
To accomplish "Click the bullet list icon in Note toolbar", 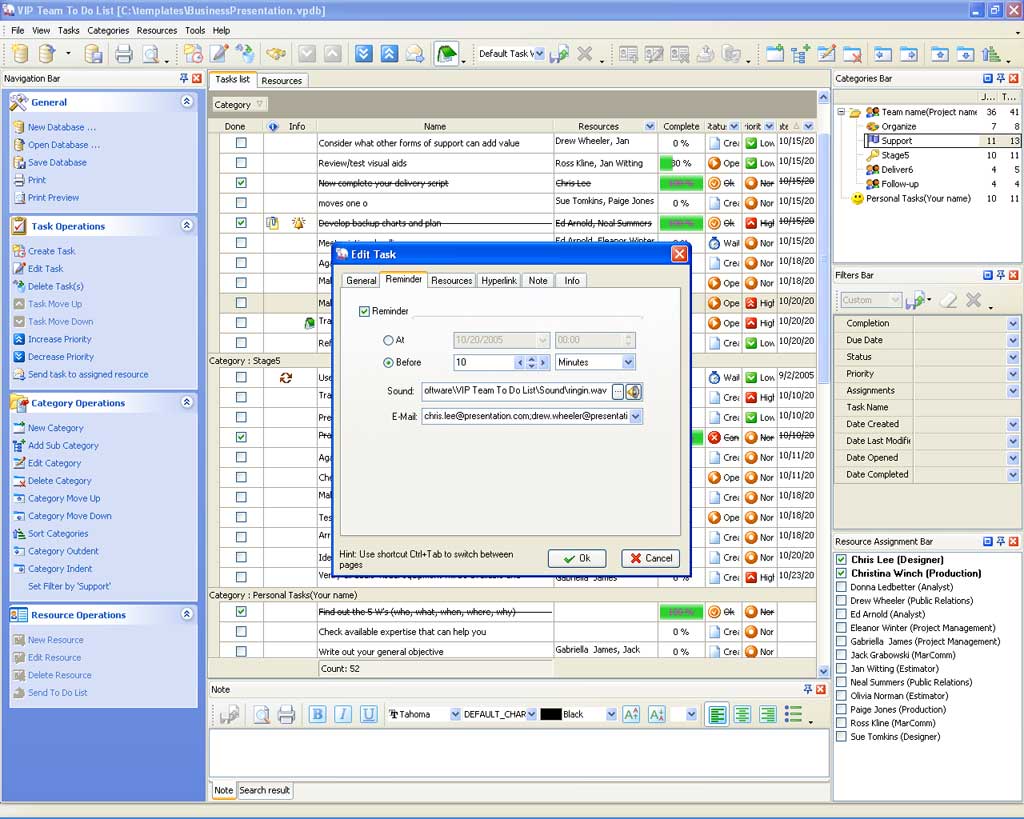I will click(x=793, y=714).
